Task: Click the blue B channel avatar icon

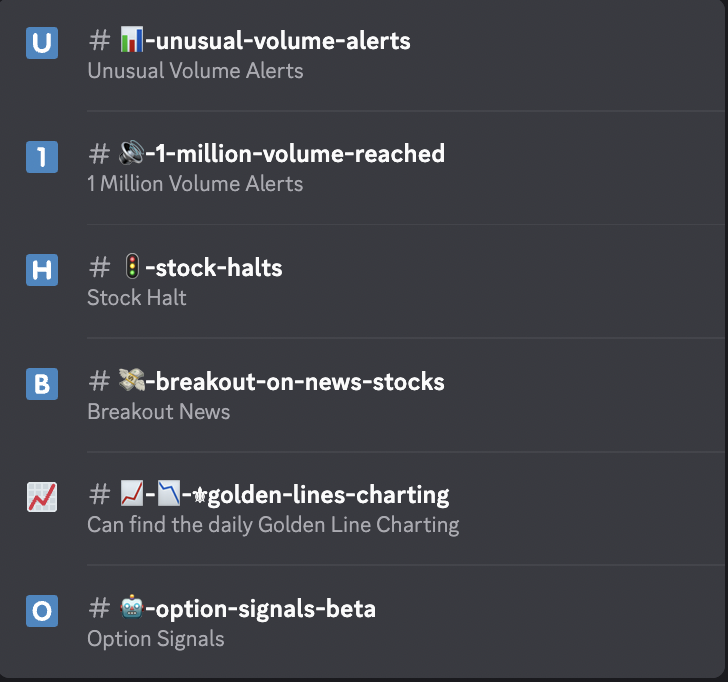Action: coord(42,384)
